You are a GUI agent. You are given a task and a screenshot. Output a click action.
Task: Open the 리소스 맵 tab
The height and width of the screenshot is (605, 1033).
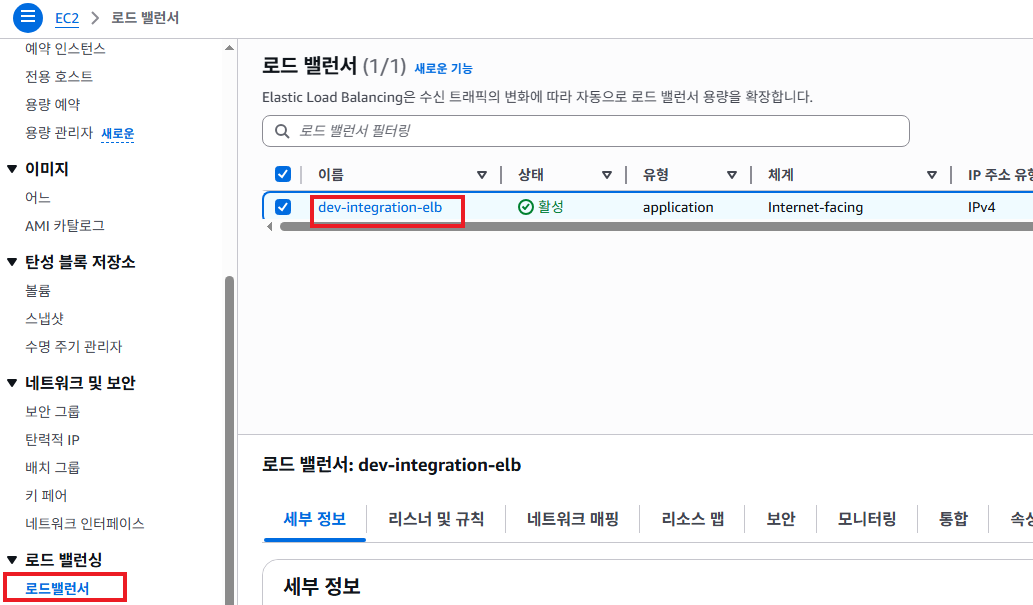coord(692,519)
